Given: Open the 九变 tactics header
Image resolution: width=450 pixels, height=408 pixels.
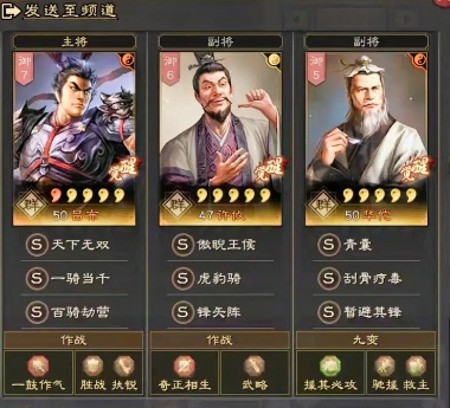Looking at the screenshot, I should 366,340.
